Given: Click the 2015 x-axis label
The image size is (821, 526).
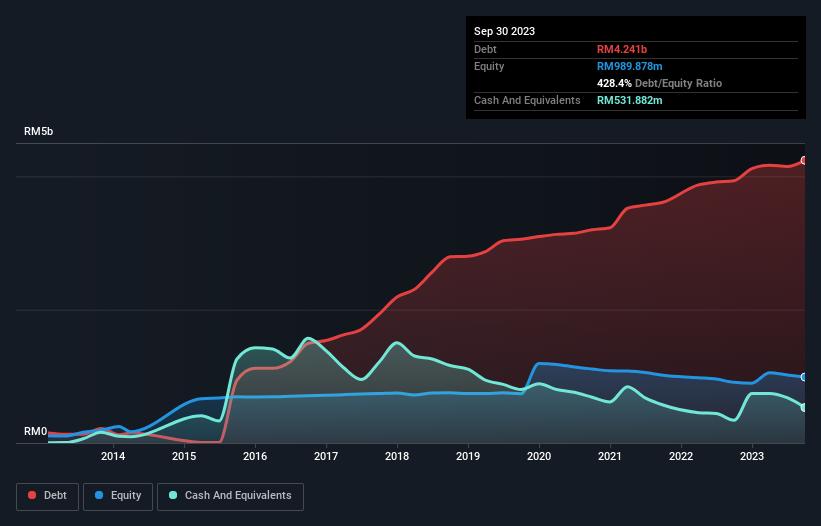Looking at the screenshot, I should (184, 456).
